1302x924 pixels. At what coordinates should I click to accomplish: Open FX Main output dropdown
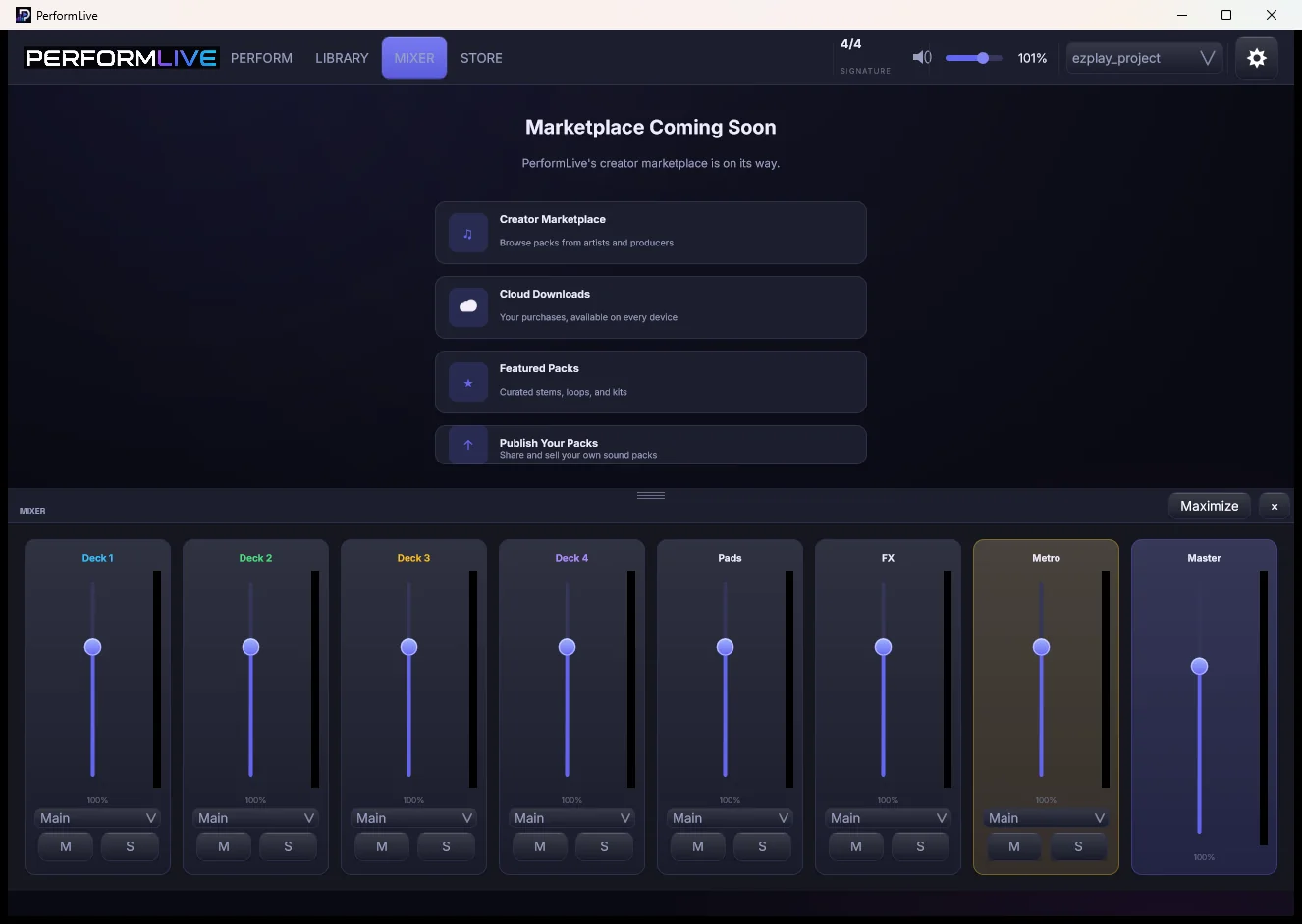coord(889,818)
